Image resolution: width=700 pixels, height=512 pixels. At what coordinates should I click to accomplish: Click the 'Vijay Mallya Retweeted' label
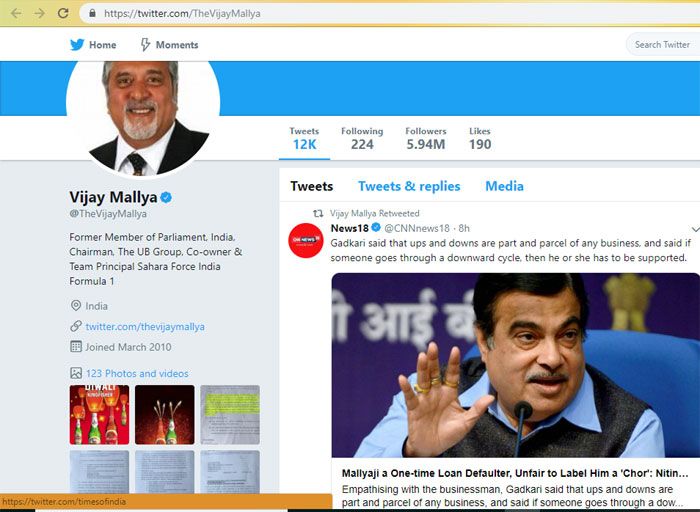tap(375, 213)
